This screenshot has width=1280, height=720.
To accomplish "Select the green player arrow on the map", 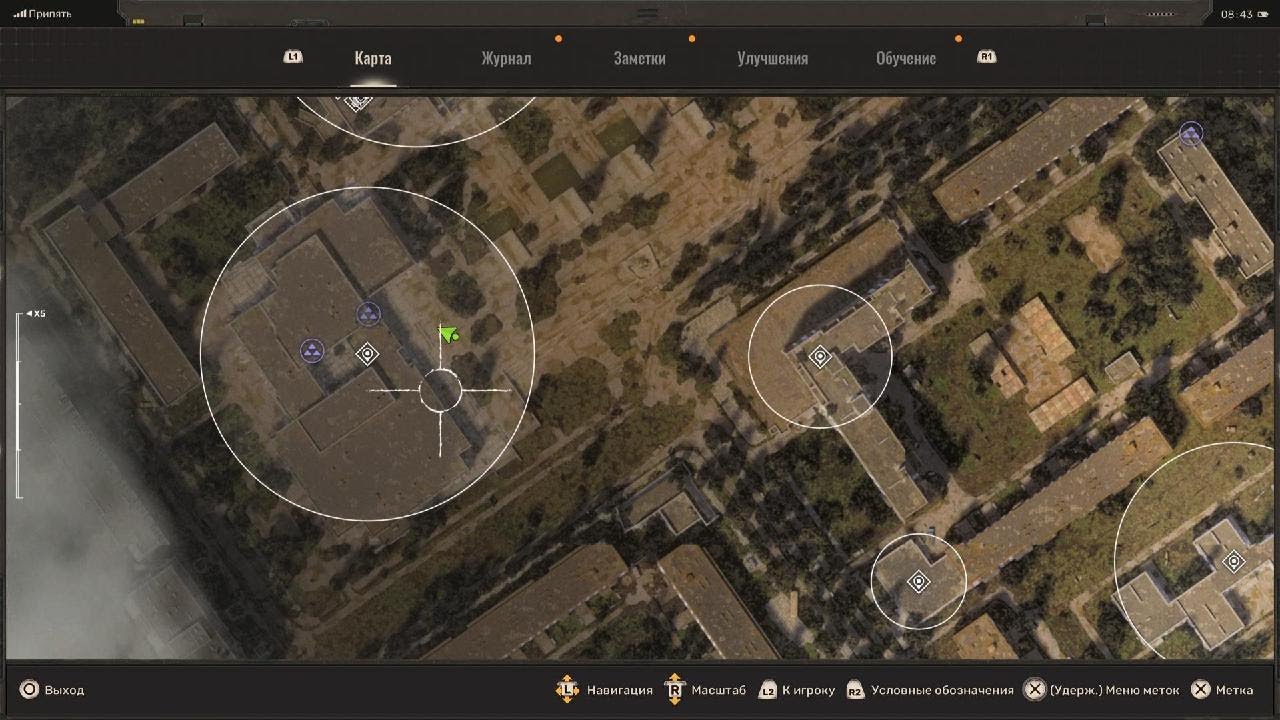I will pyautogui.click(x=447, y=334).
